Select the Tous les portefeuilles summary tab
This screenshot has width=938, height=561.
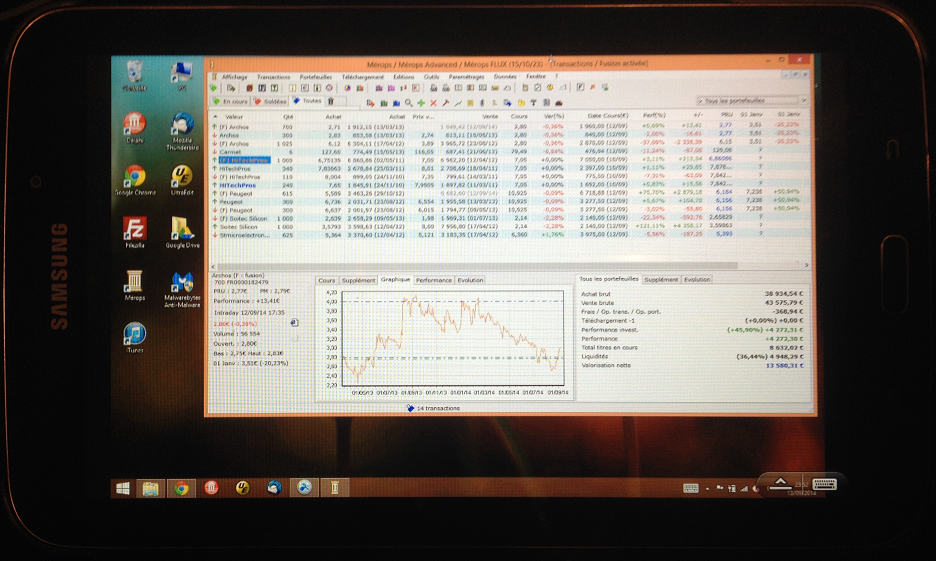tap(608, 279)
